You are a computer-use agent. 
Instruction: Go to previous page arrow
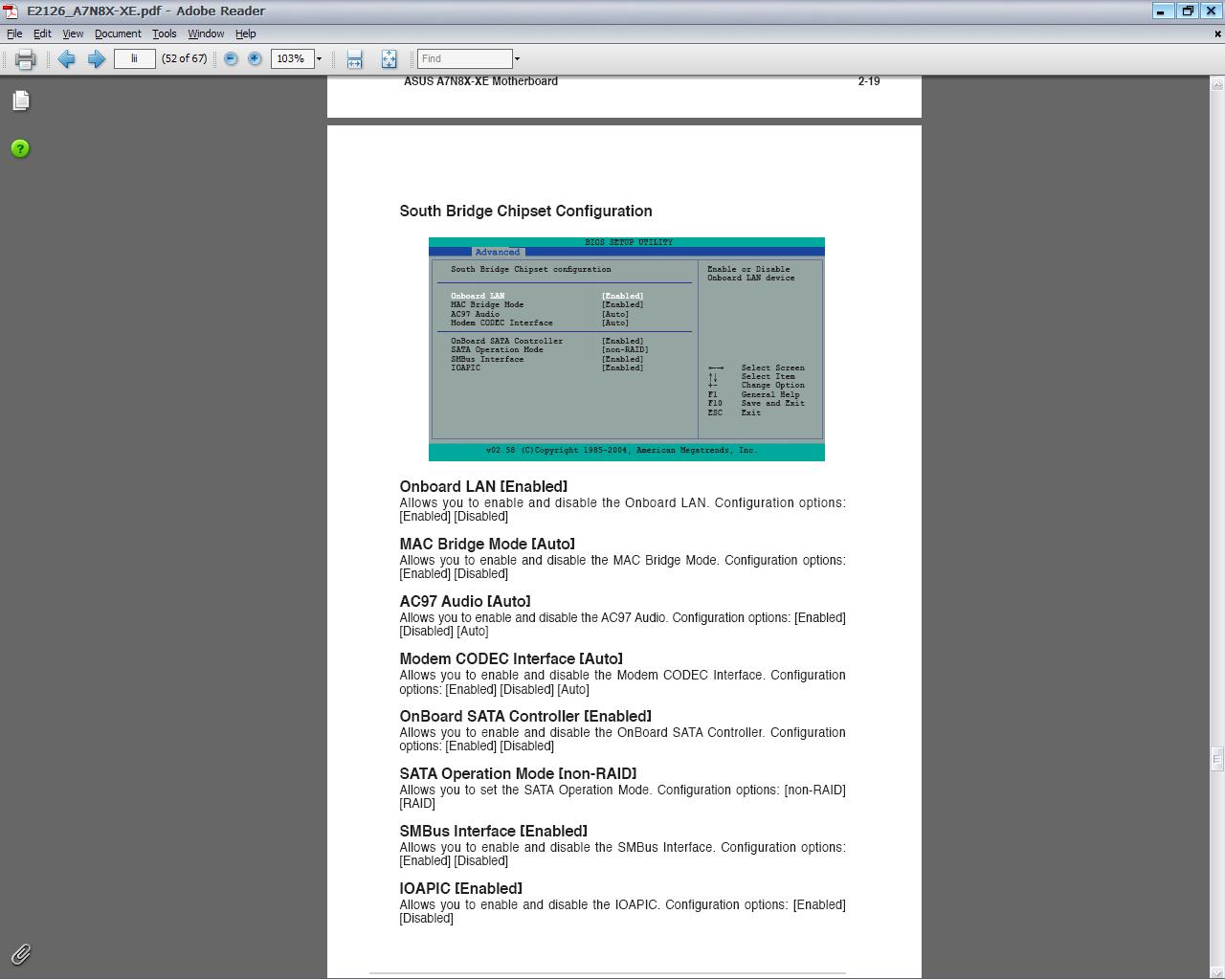(x=66, y=59)
